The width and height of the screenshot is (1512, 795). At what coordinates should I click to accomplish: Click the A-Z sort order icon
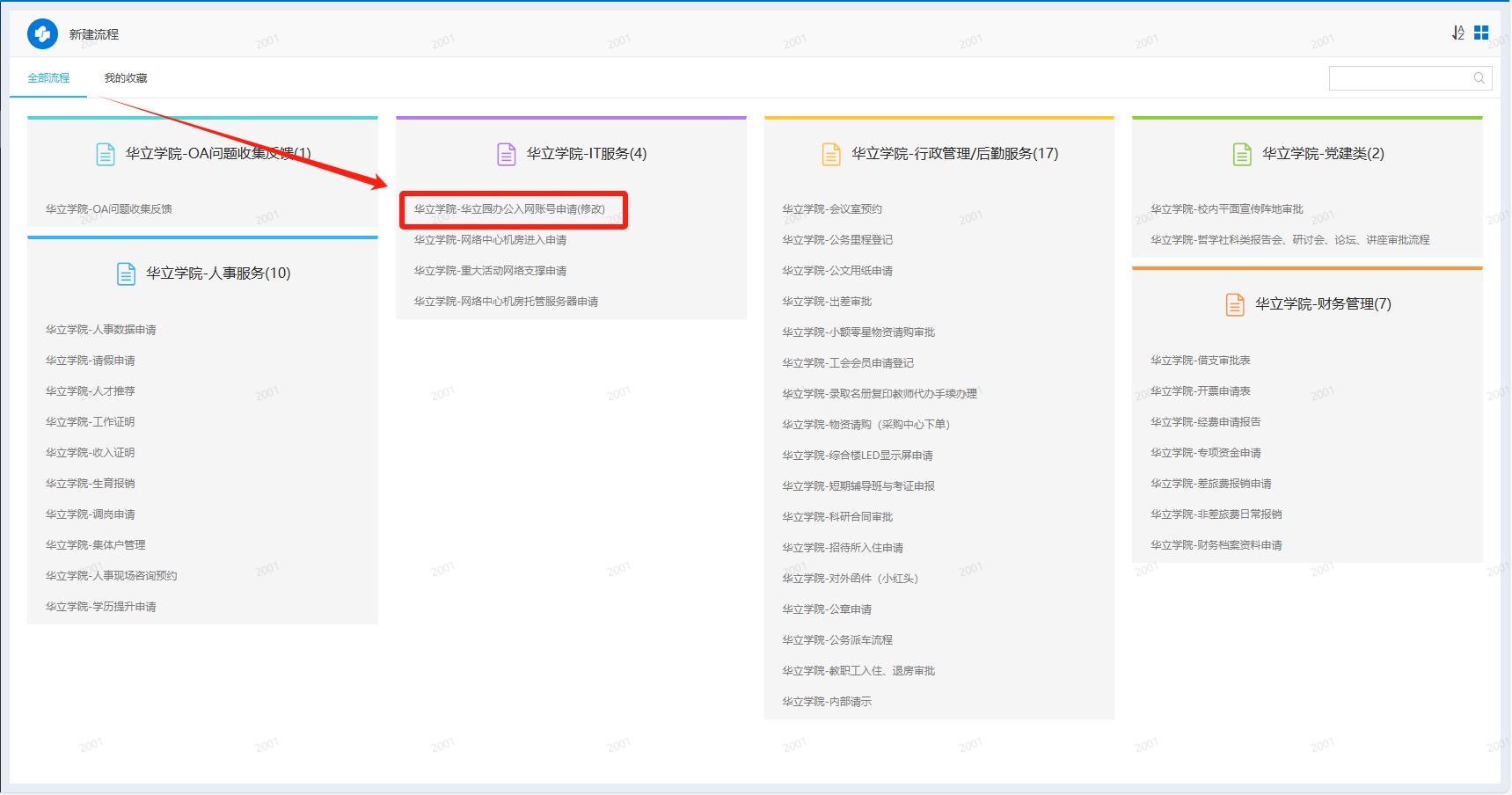(x=1457, y=33)
